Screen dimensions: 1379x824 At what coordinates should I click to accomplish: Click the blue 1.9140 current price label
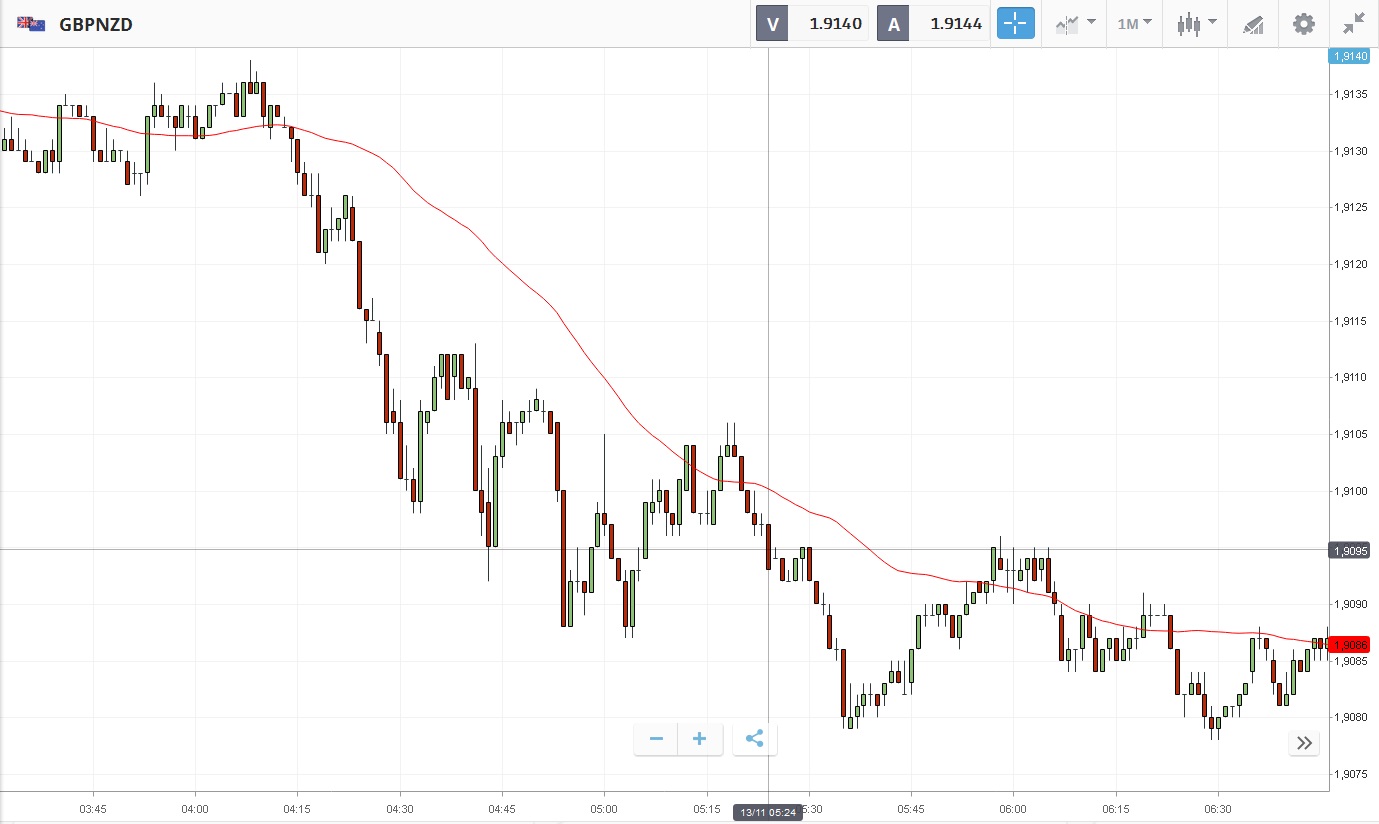pyautogui.click(x=1349, y=57)
